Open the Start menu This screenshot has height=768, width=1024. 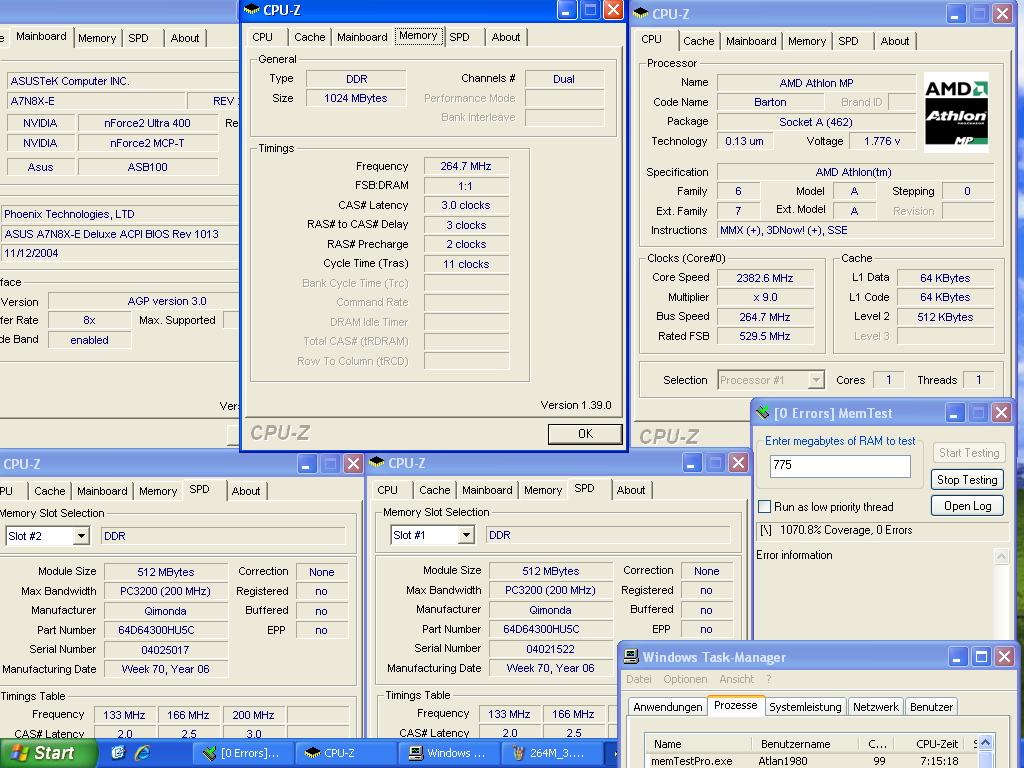(x=48, y=753)
